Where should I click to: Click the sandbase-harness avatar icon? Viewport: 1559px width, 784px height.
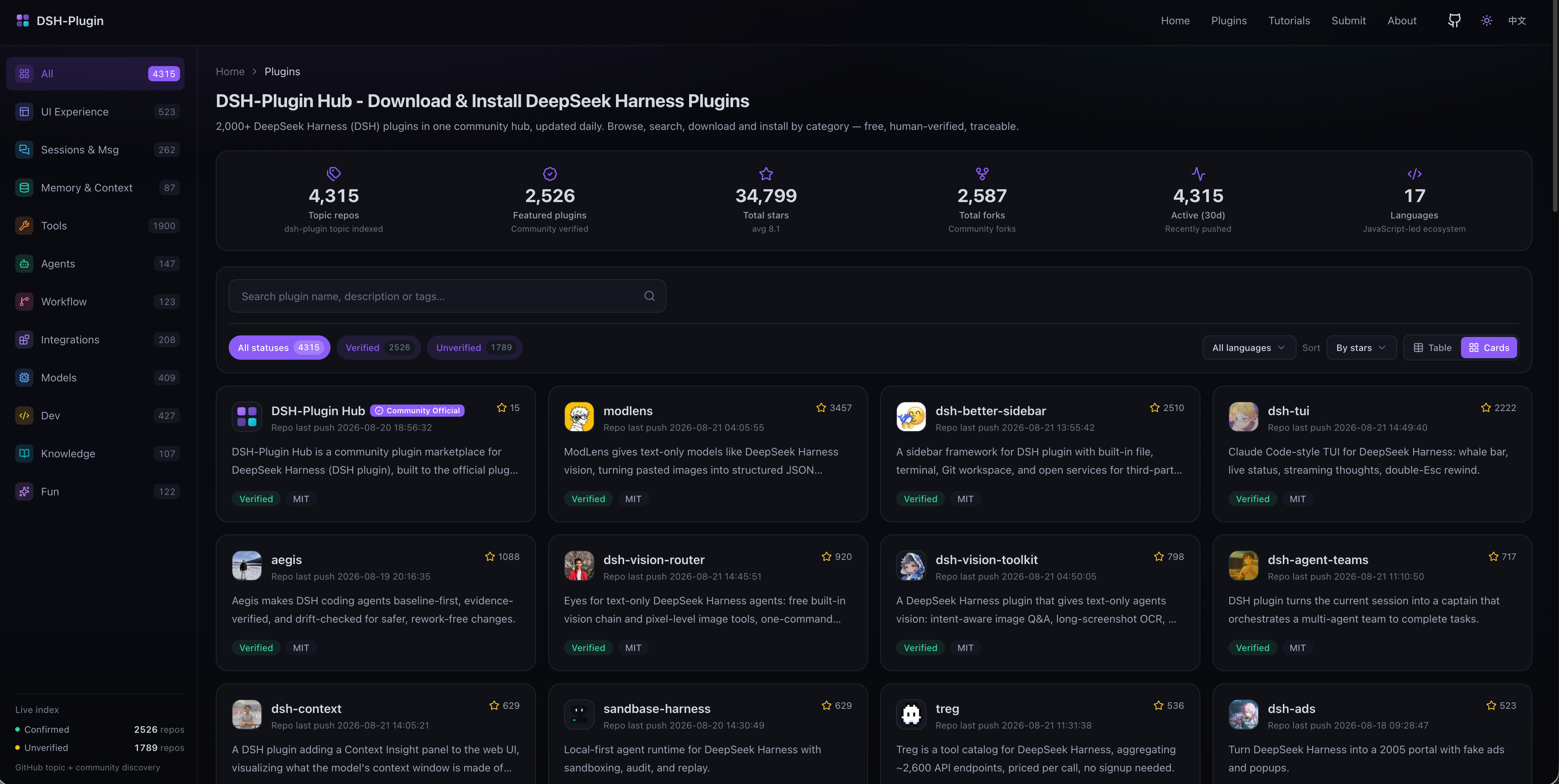coord(579,714)
